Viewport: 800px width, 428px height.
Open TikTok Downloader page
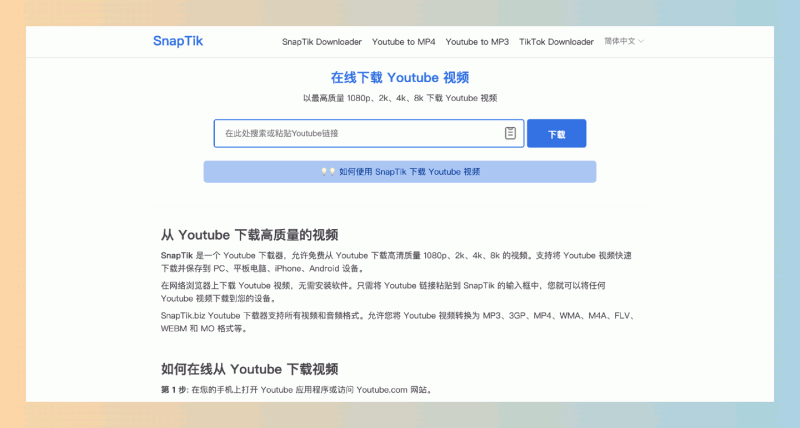(x=556, y=42)
